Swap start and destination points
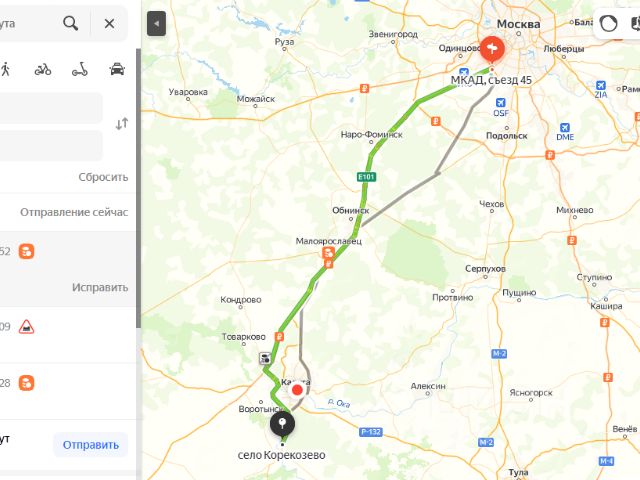 coord(122,124)
